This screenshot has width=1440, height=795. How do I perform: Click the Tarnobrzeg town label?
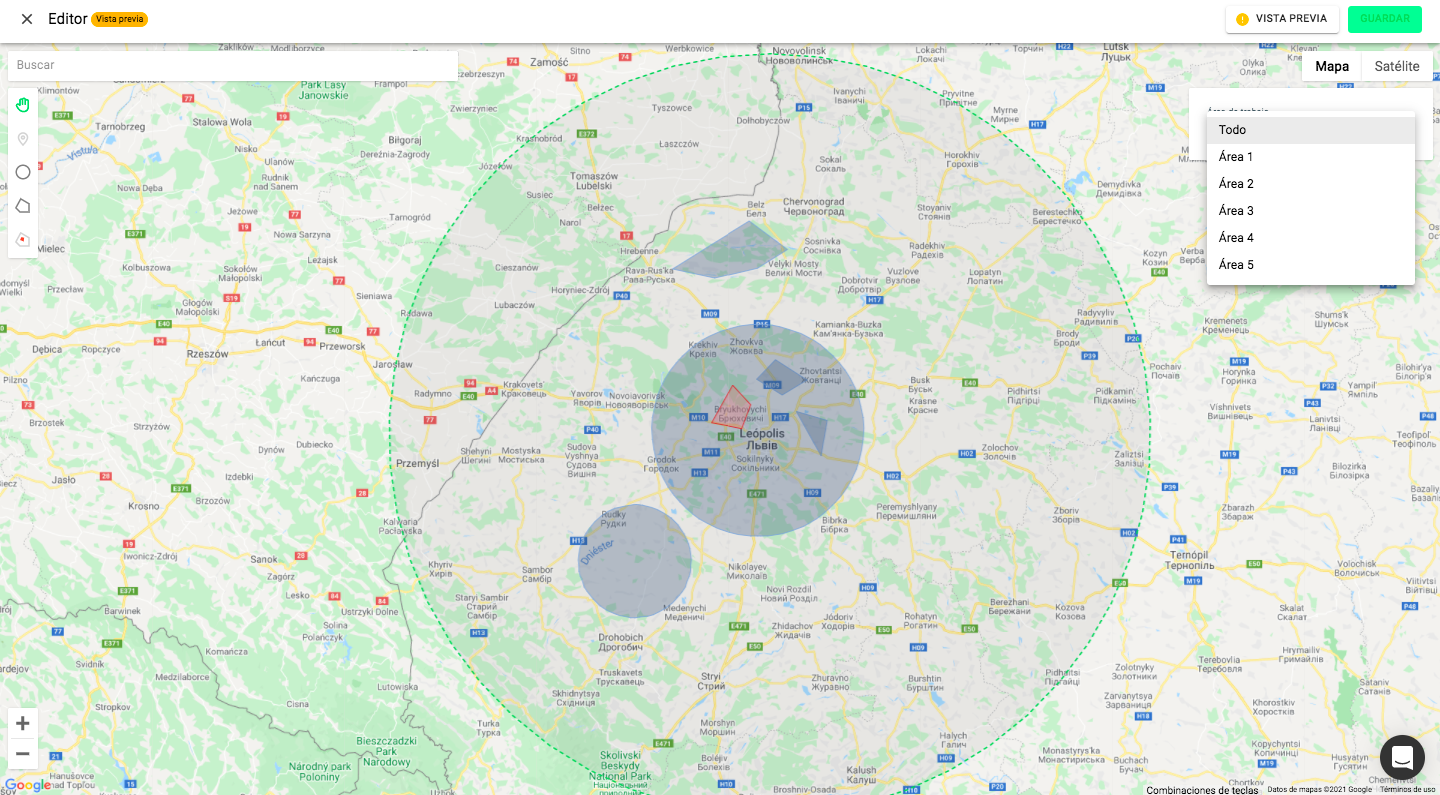(x=122, y=127)
